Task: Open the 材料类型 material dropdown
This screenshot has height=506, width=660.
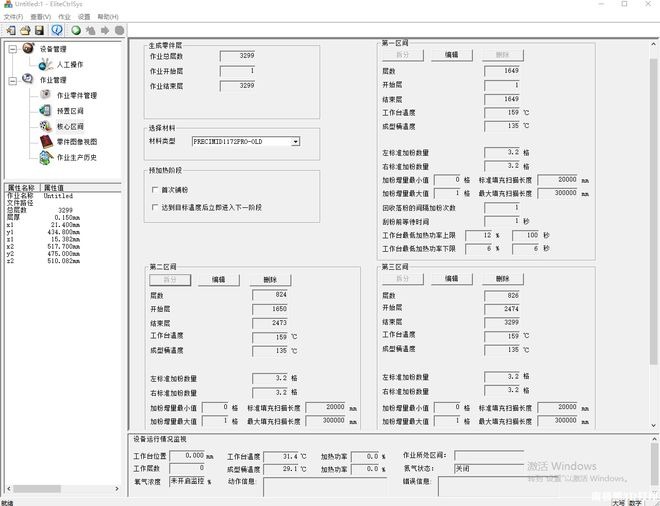Action: click(x=296, y=142)
